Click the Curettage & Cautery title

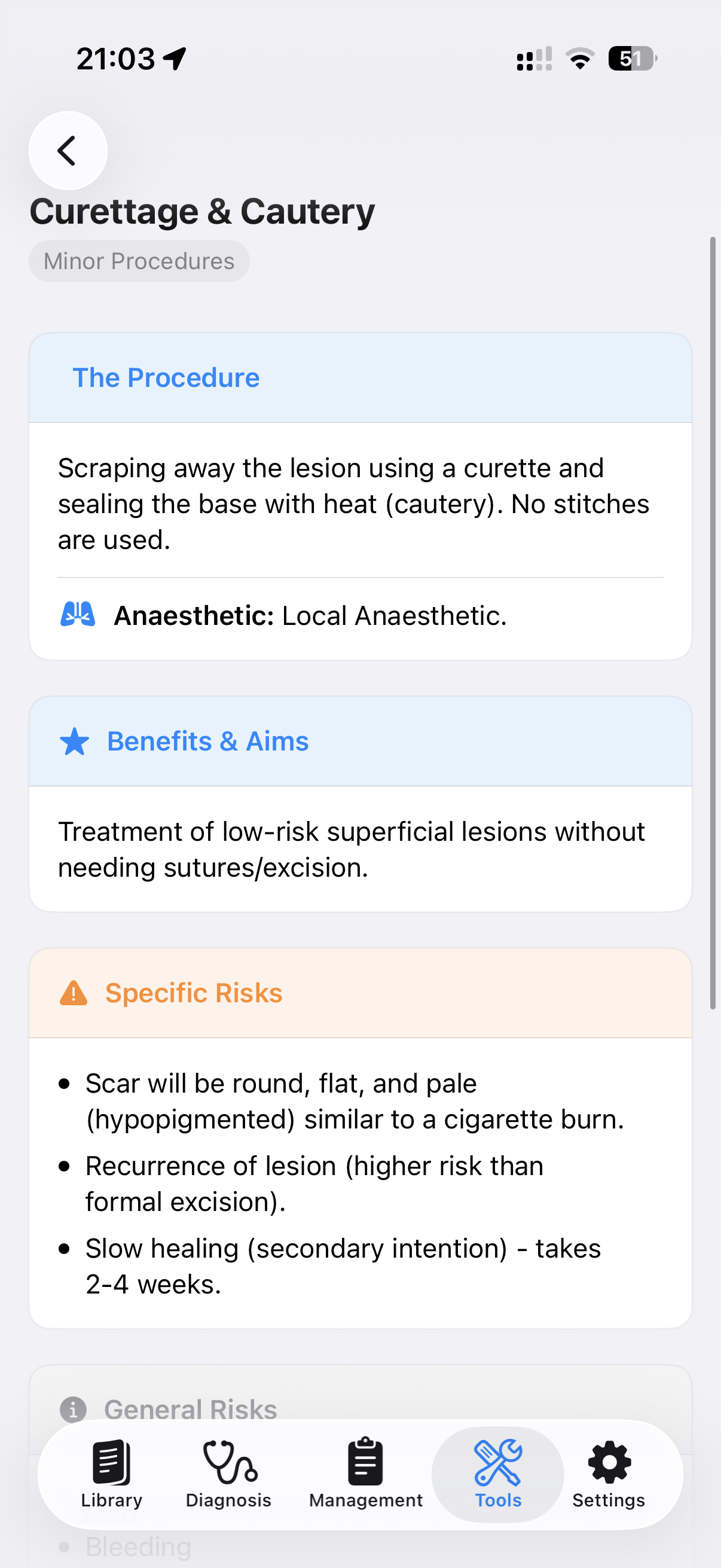(202, 212)
